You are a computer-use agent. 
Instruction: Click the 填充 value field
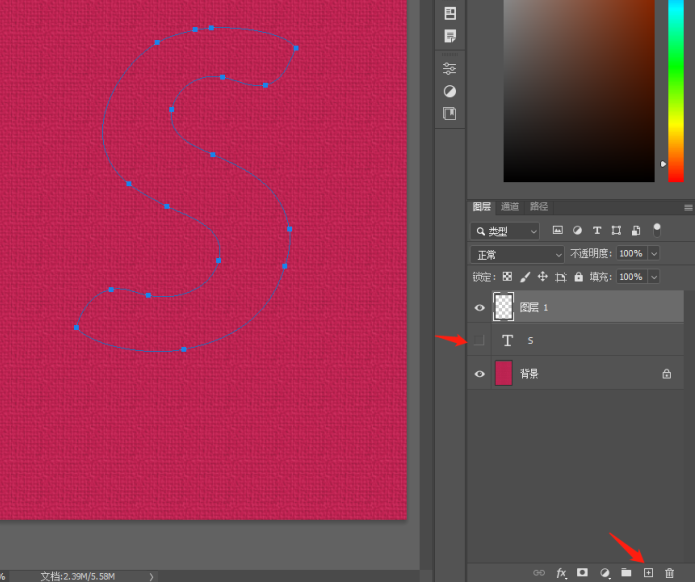pos(631,277)
